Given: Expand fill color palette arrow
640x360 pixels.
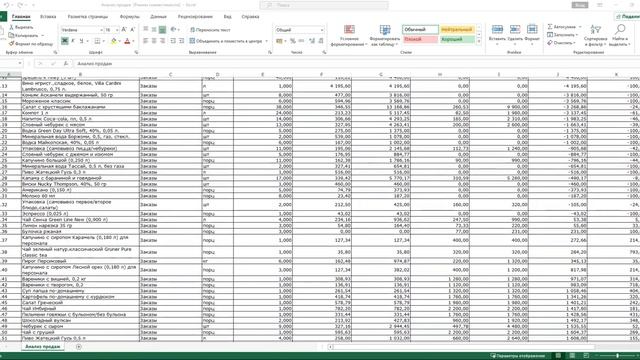Looking at the screenshot, I should tap(119, 41).
